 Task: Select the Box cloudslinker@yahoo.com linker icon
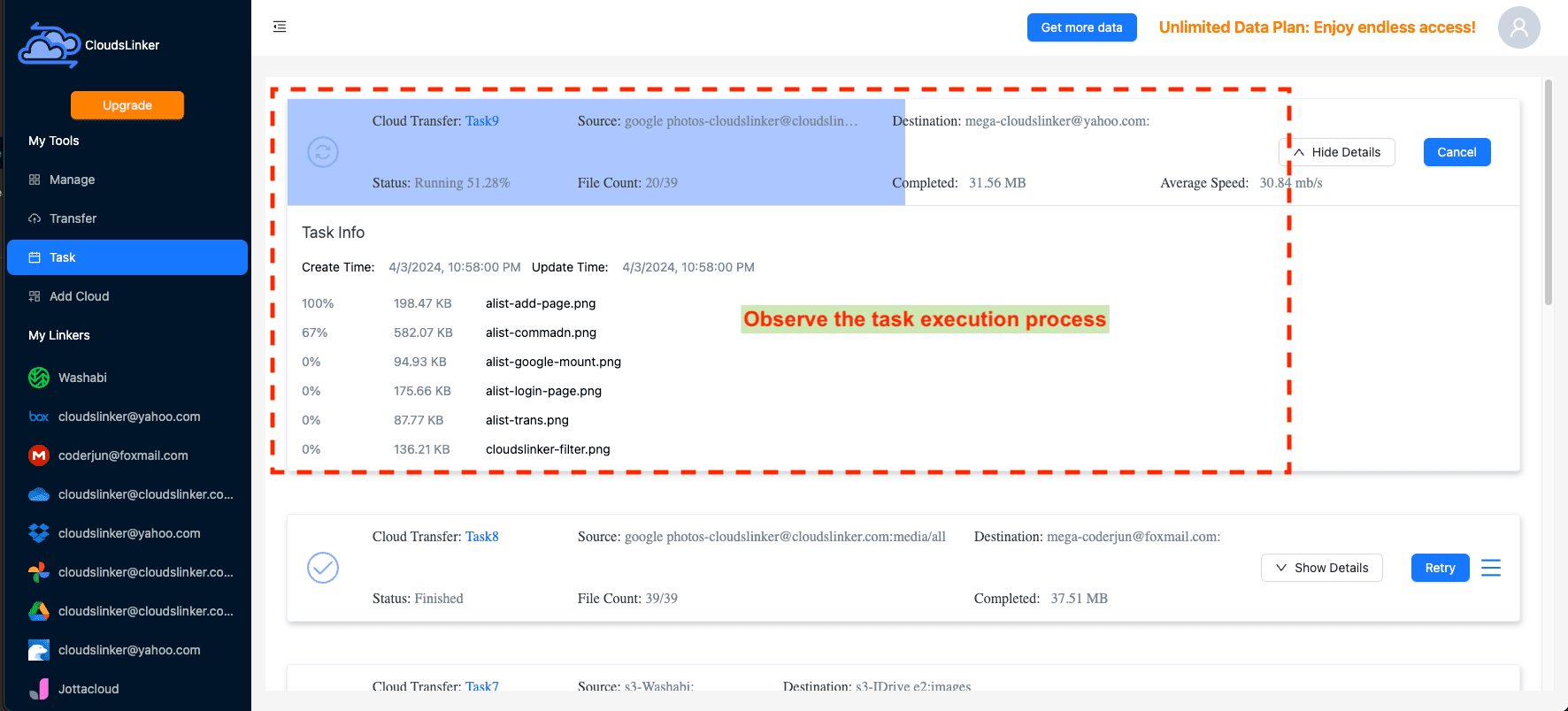tap(39, 417)
